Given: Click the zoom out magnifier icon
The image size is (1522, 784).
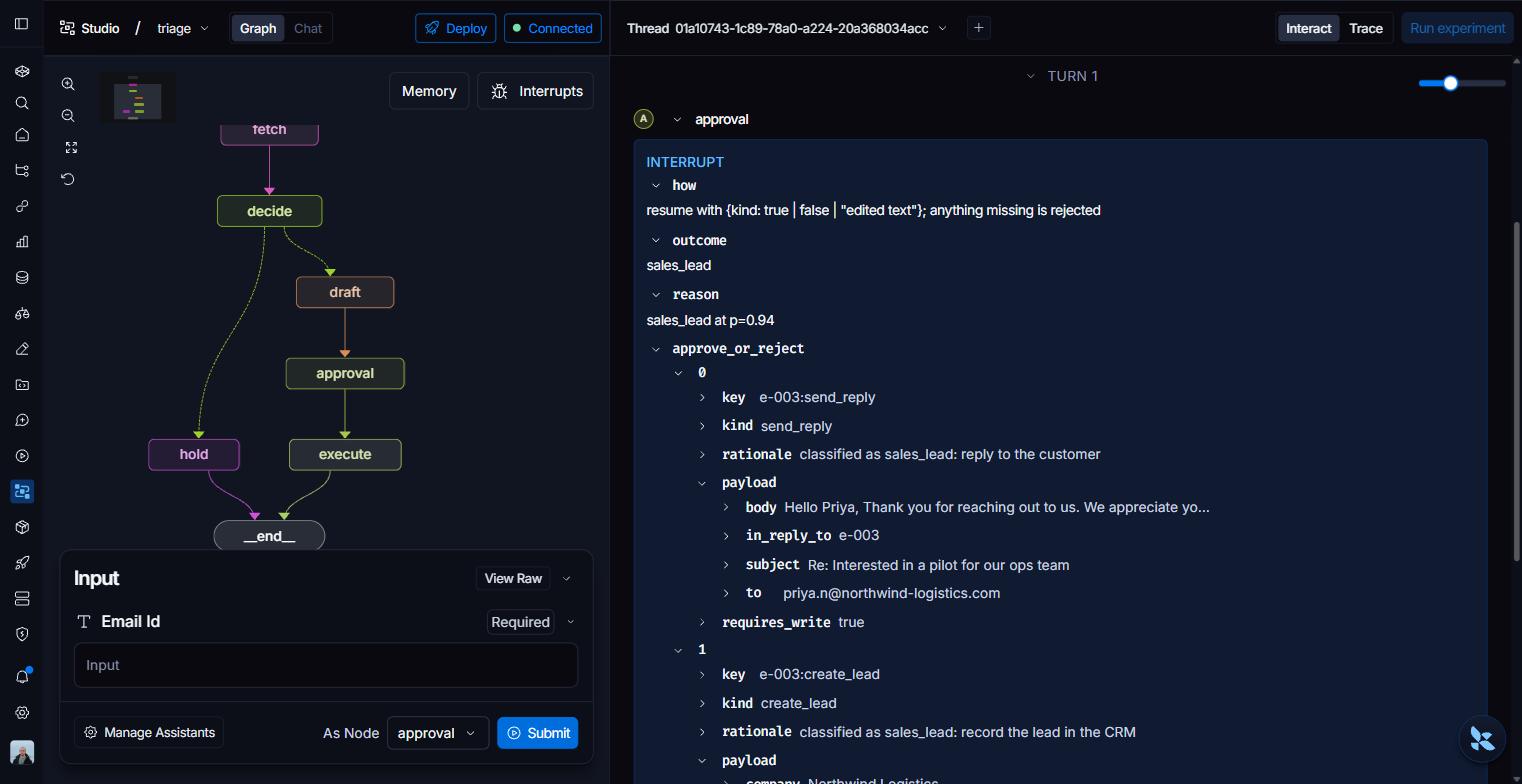Looking at the screenshot, I should click(68, 116).
